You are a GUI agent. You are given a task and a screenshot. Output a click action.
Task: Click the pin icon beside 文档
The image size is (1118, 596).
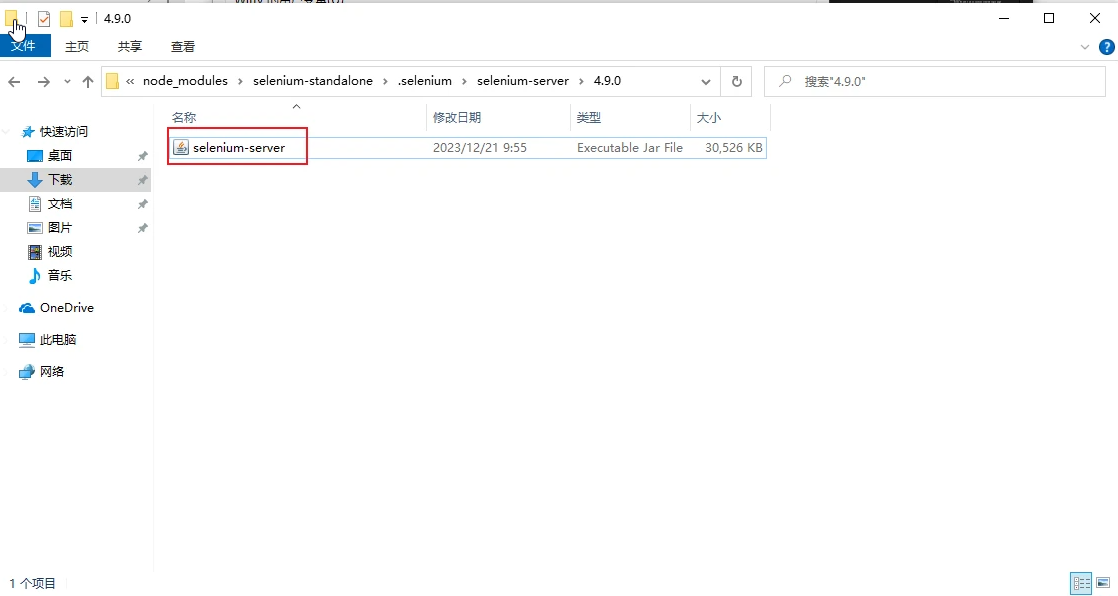(x=143, y=205)
